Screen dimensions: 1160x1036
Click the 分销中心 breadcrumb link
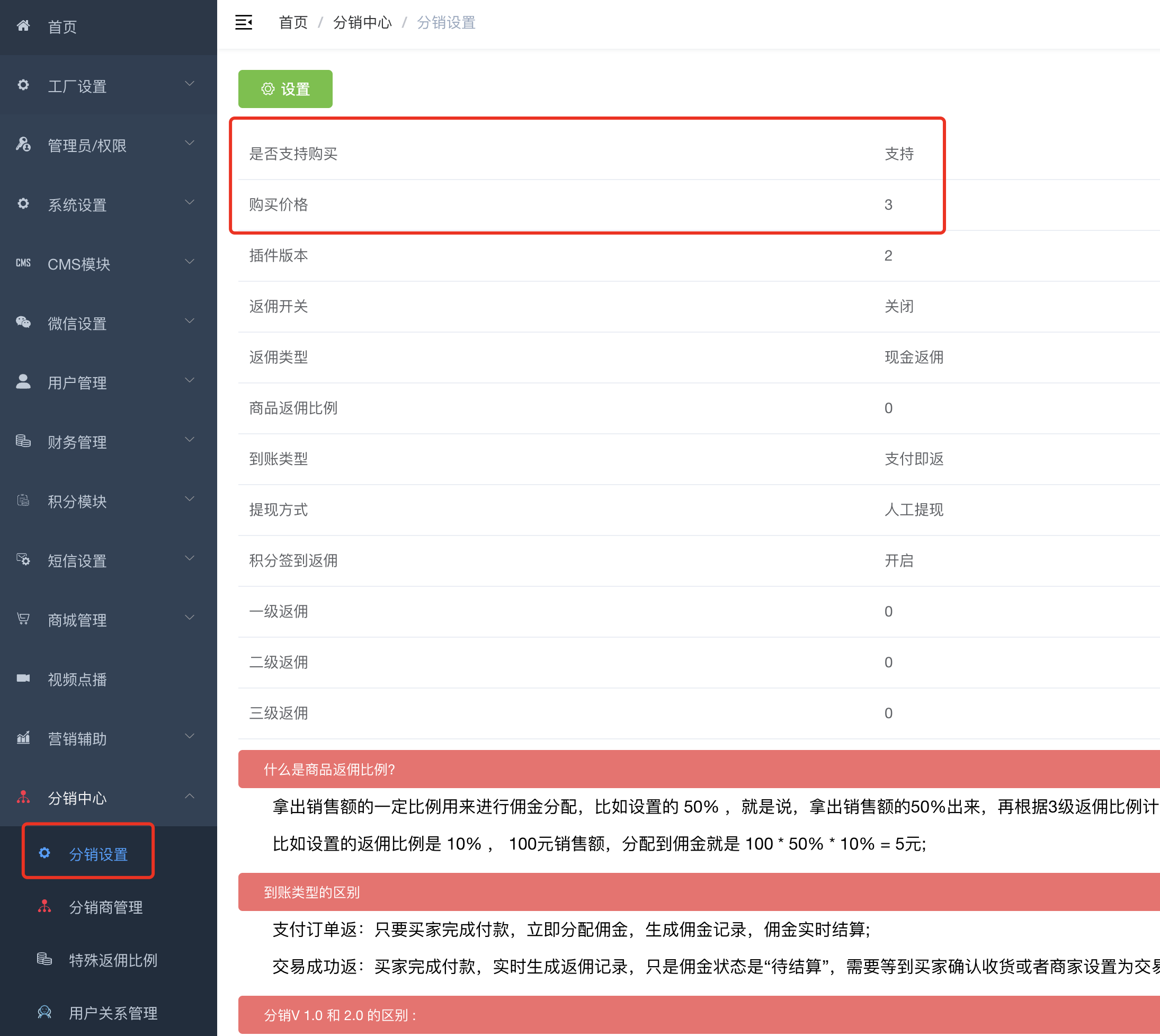pos(362,23)
